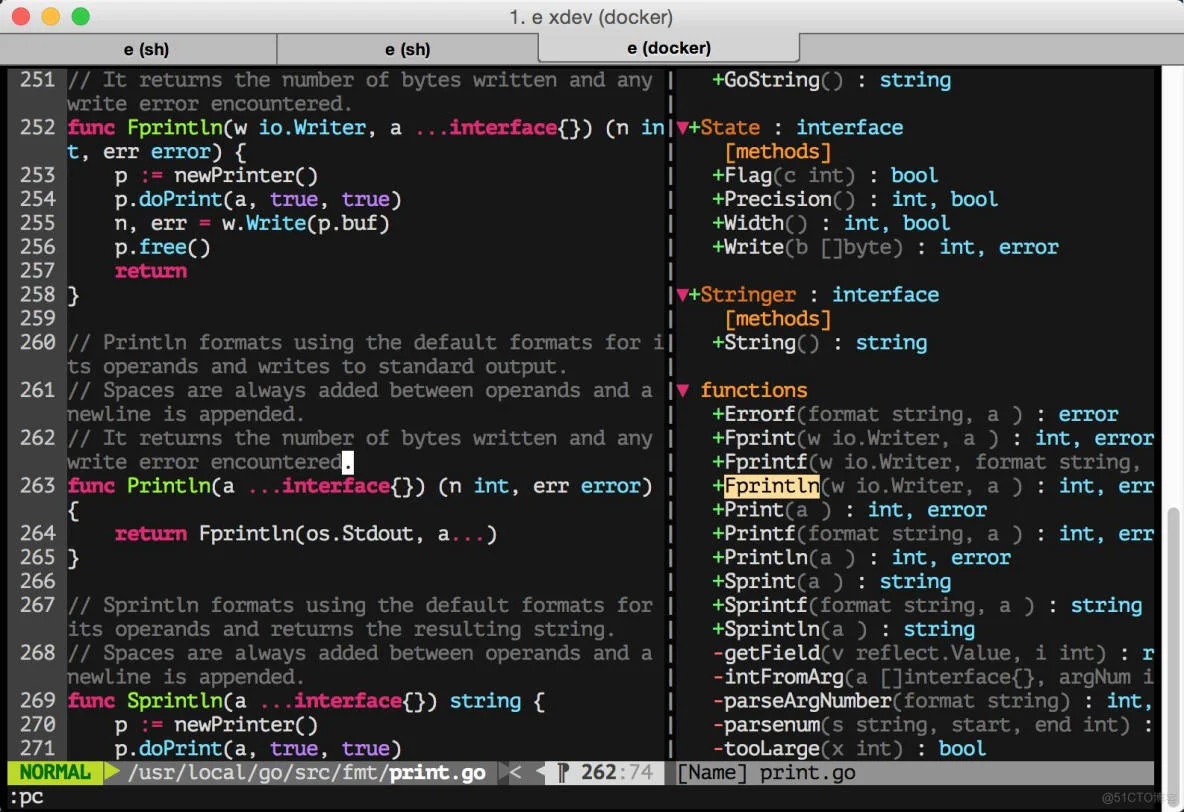Click the return keyword on line 257
Viewport: 1184px width, 812px height.
(150, 271)
